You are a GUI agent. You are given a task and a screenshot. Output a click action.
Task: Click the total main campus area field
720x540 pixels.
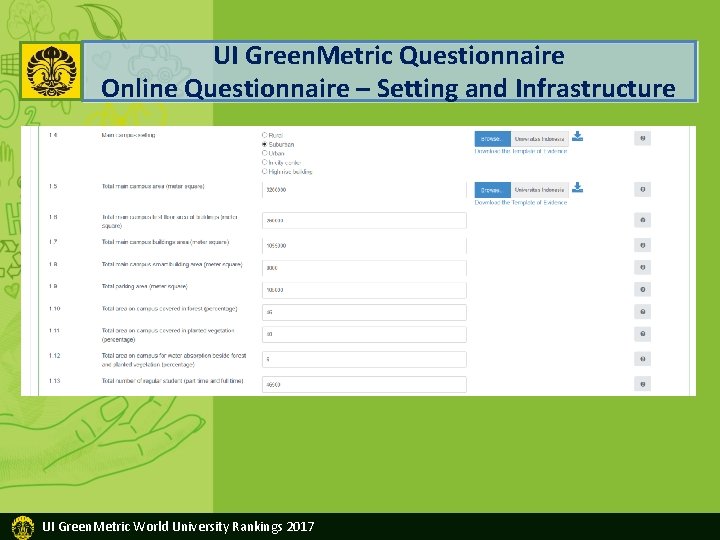[x=364, y=190]
